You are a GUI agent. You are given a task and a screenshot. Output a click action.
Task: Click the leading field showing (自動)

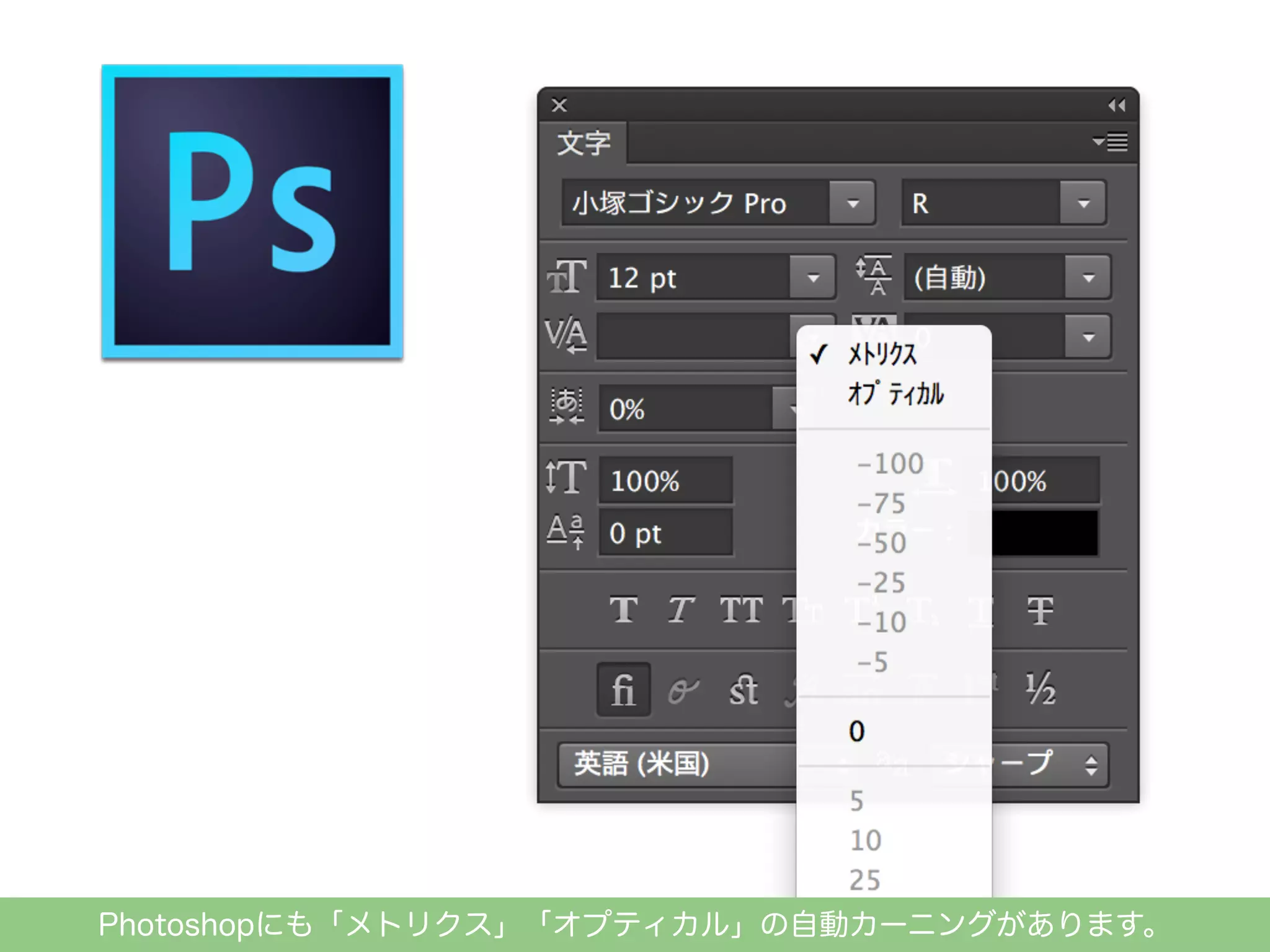(x=985, y=277)
